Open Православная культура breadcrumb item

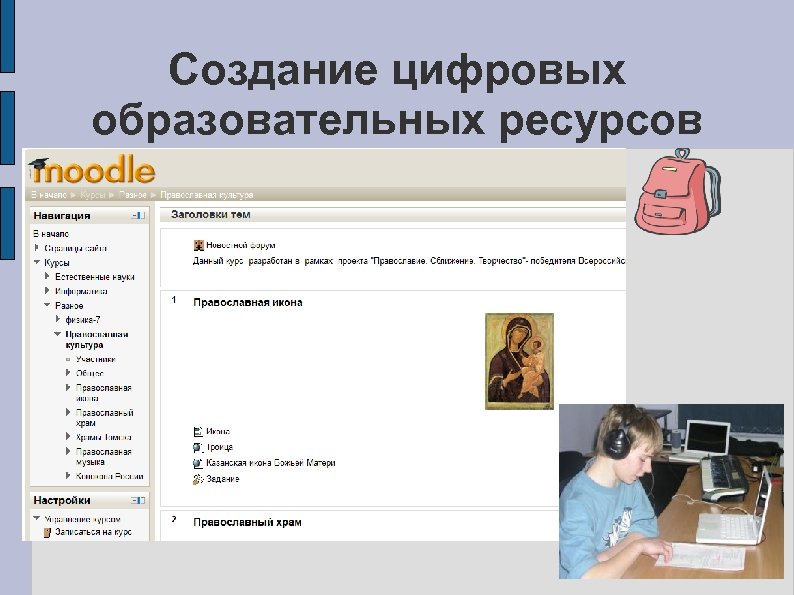(x=207, y=195)
